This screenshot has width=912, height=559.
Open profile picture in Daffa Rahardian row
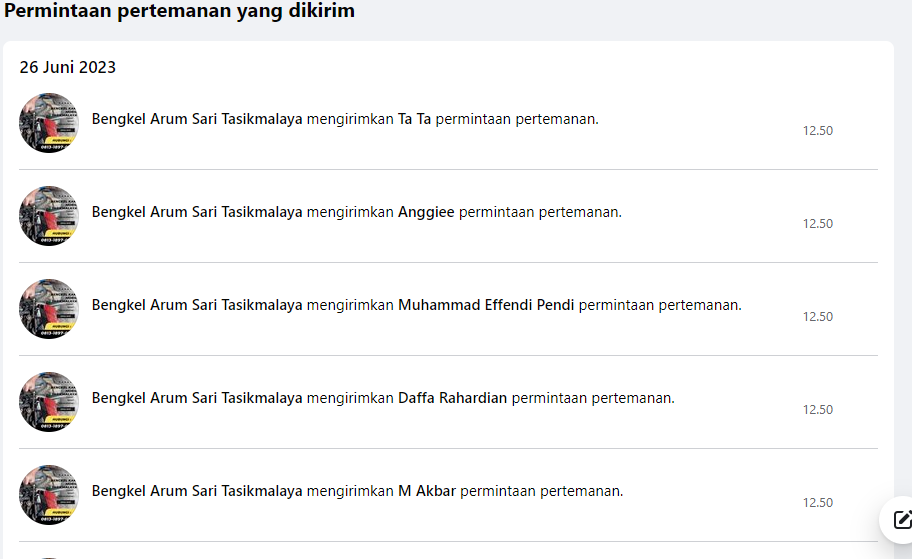pyautogui.click(x=49, y=402)
